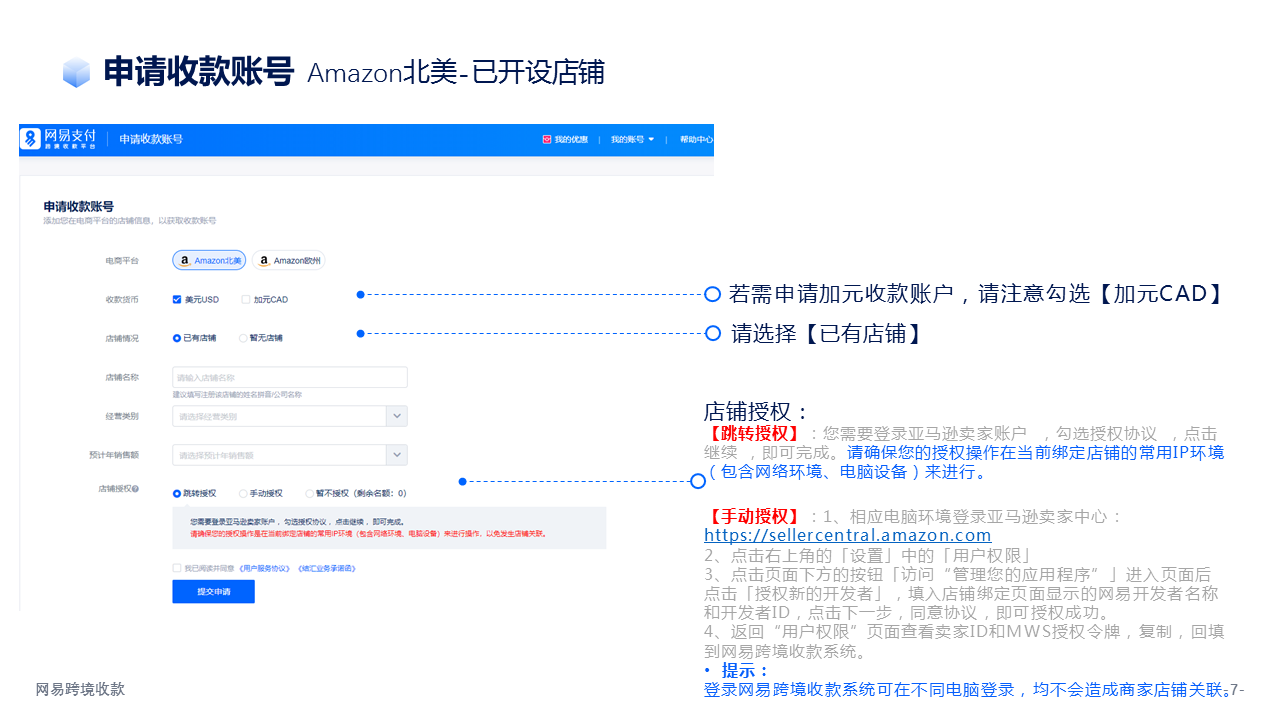Open the 《结汇业务承诺函》 link

click(326, 568)
